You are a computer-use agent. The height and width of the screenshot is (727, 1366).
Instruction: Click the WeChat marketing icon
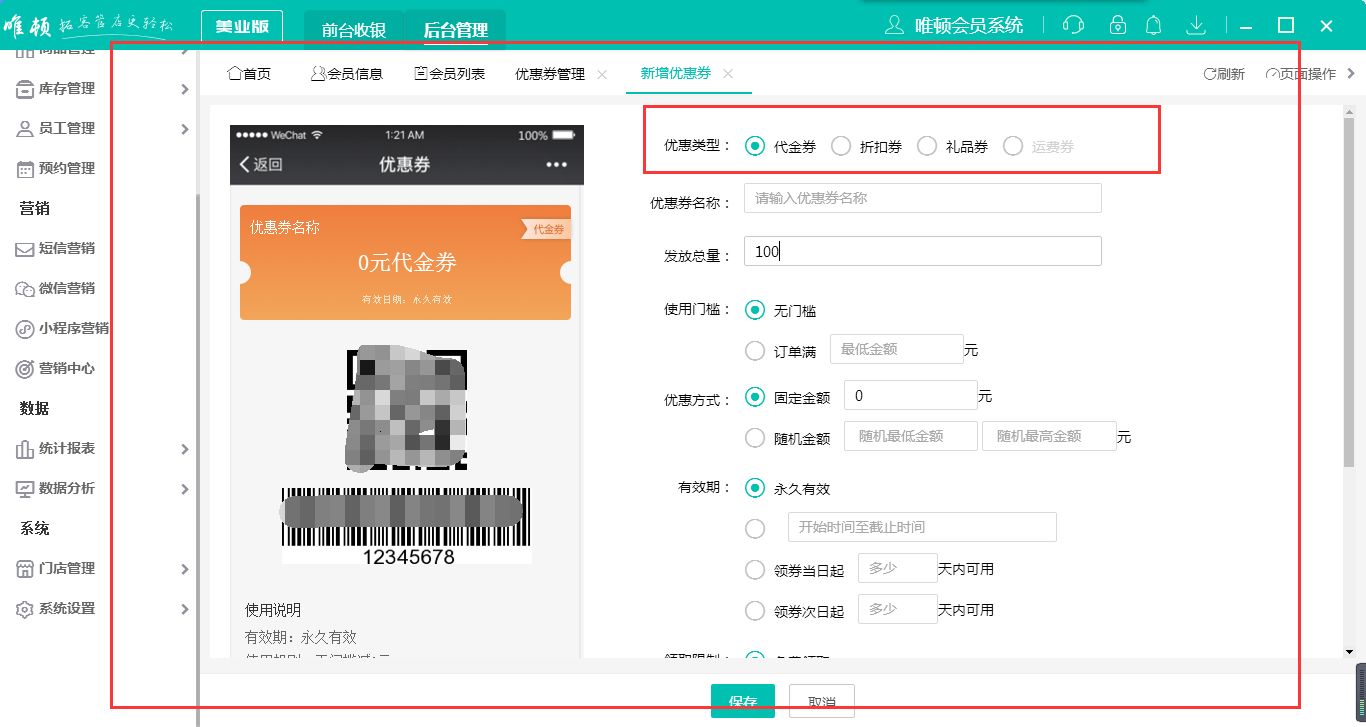[25, 289]
